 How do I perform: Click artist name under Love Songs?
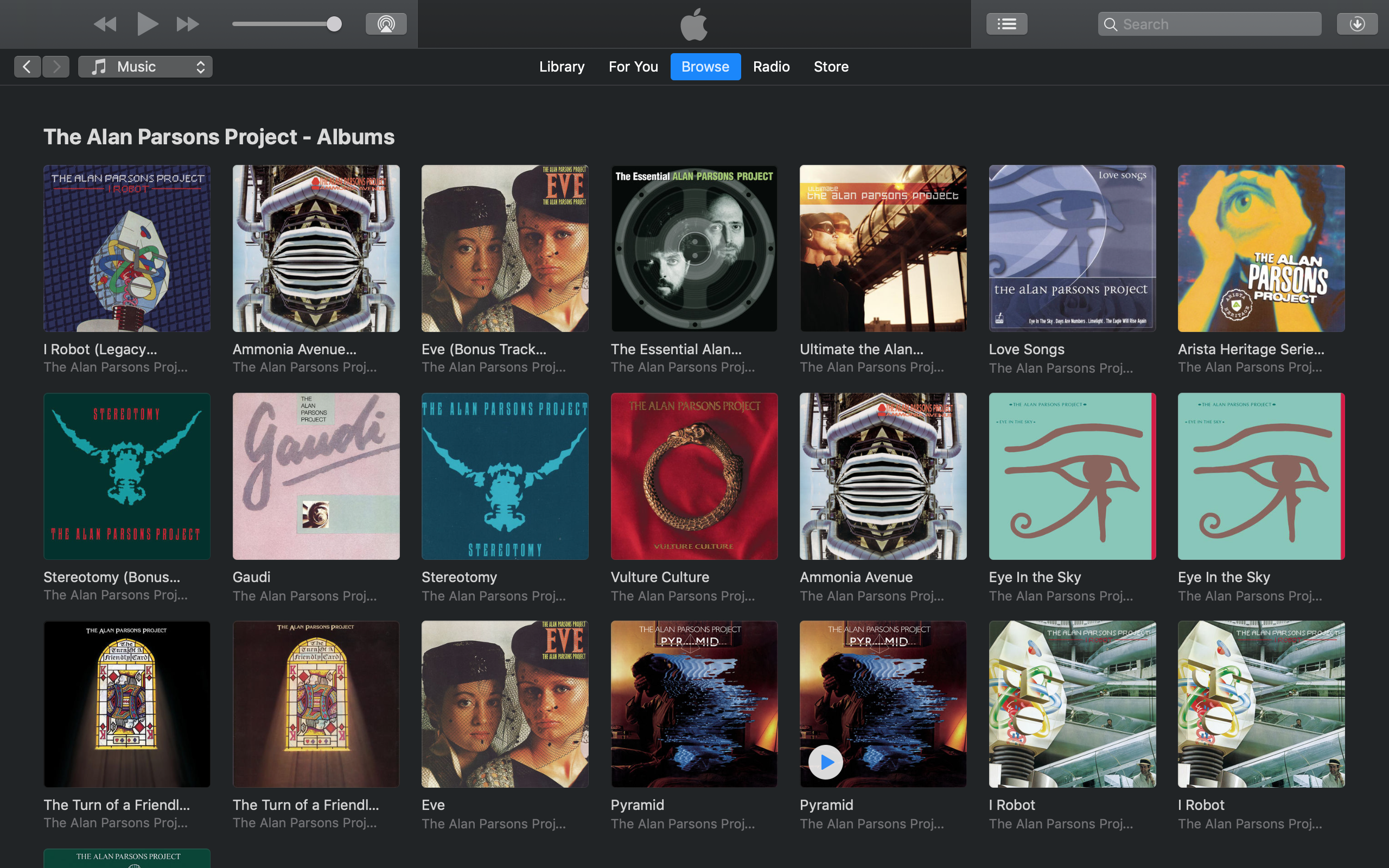click(x=1061, y=368)
